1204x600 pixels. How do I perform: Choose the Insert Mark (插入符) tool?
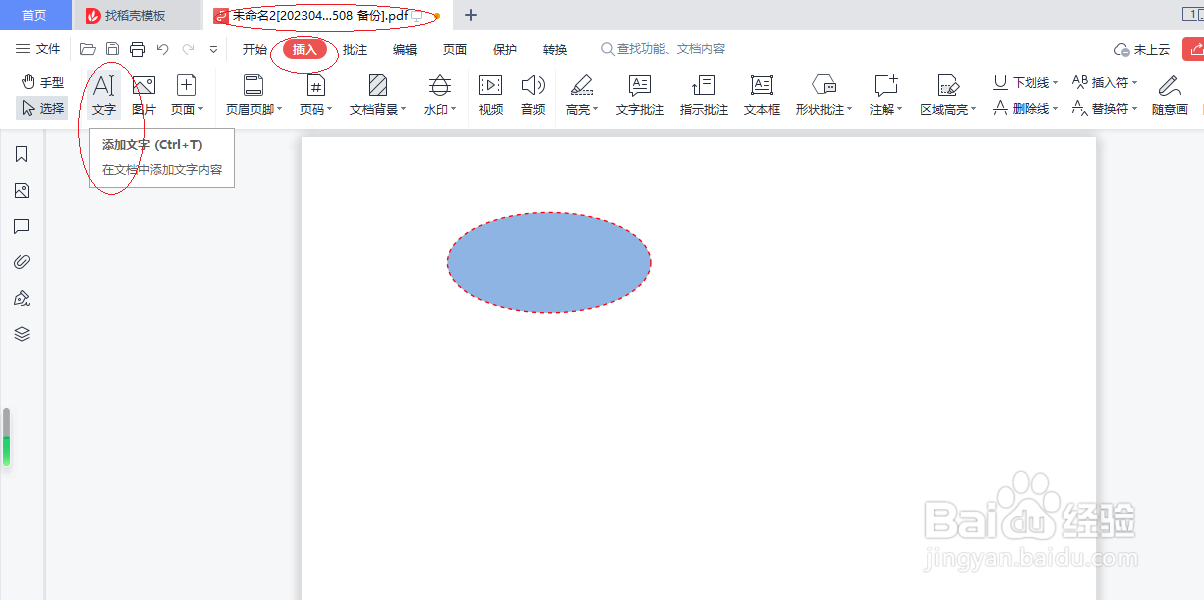point(1104,83)
